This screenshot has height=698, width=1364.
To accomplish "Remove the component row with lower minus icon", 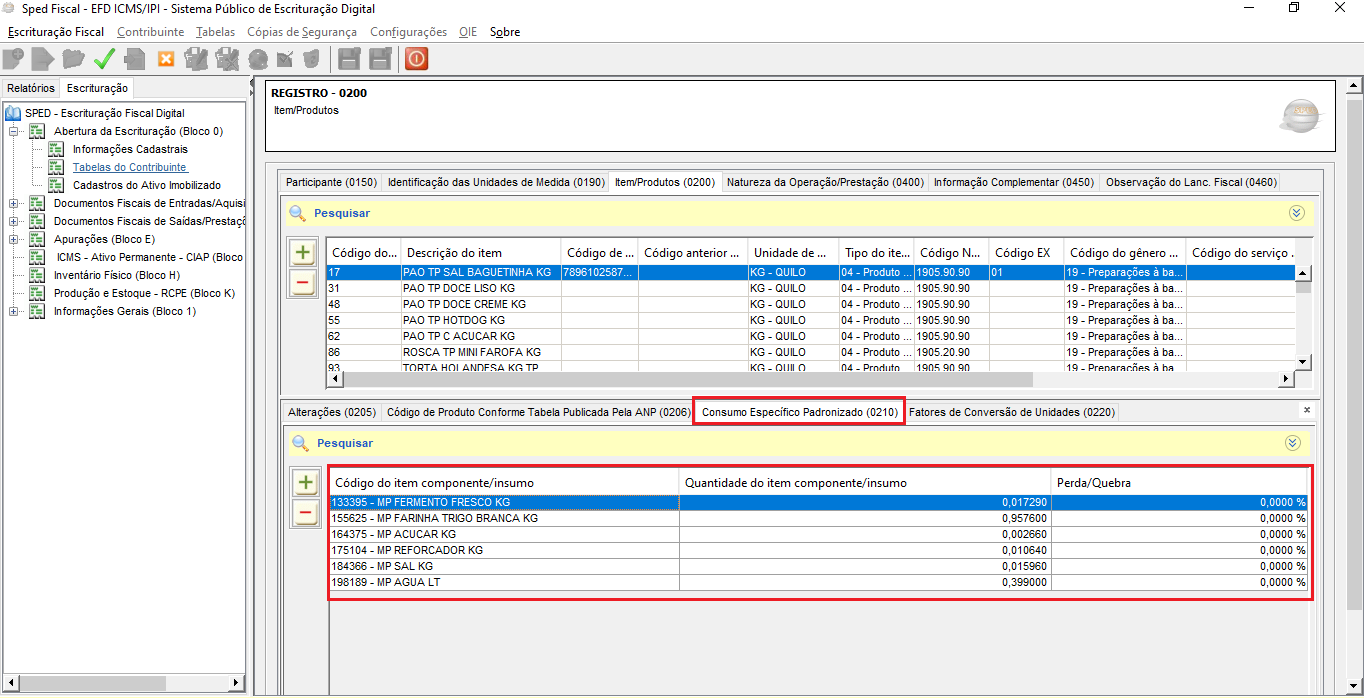I will click(306, 514).
